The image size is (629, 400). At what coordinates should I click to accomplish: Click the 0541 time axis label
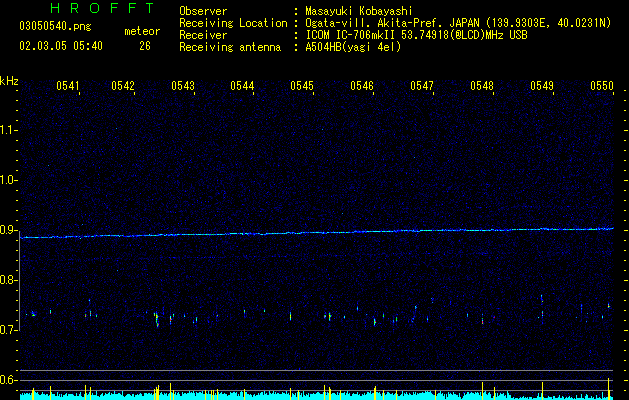[x=67, y=85]
